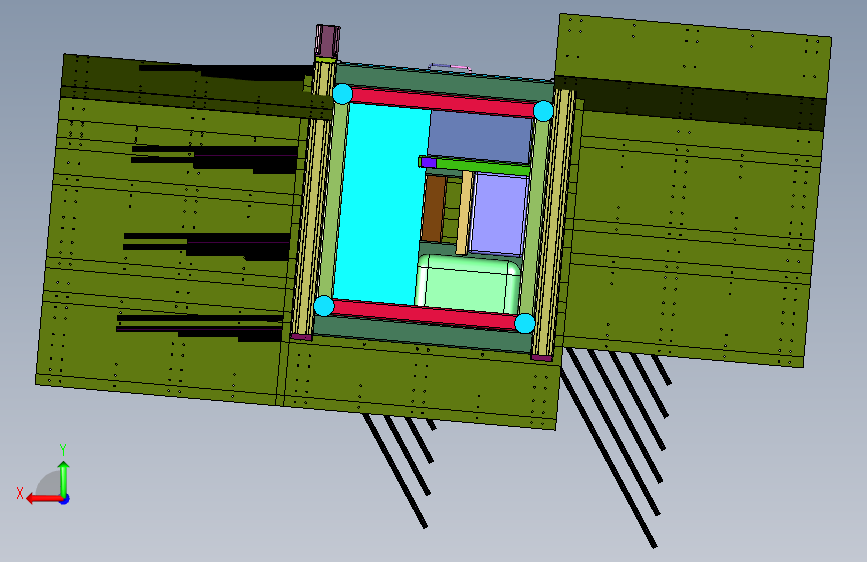Select the upper red crossbar
Viewport: 867px width, 562px height.
443,102
